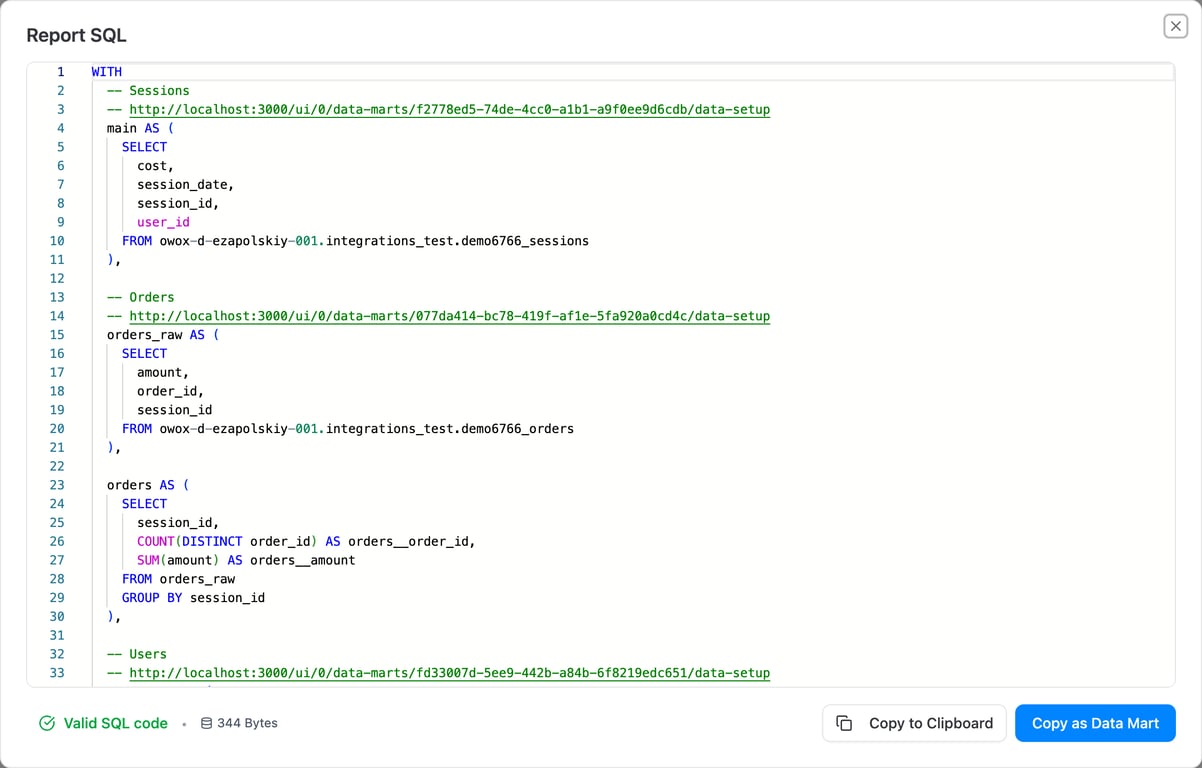Open the Sessions data-mart localhost link

[x=450, y=109]
